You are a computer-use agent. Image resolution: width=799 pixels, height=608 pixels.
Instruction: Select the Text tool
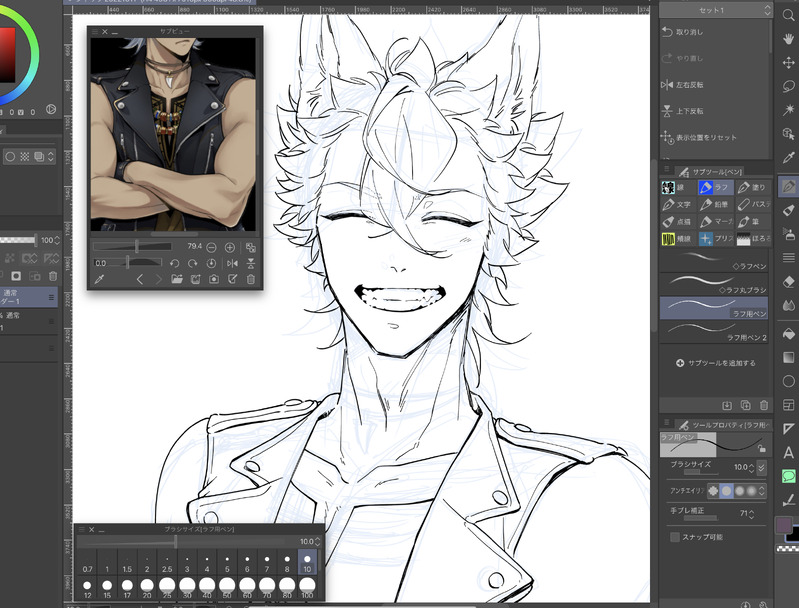pyautogui.click(x=788, y=453)
